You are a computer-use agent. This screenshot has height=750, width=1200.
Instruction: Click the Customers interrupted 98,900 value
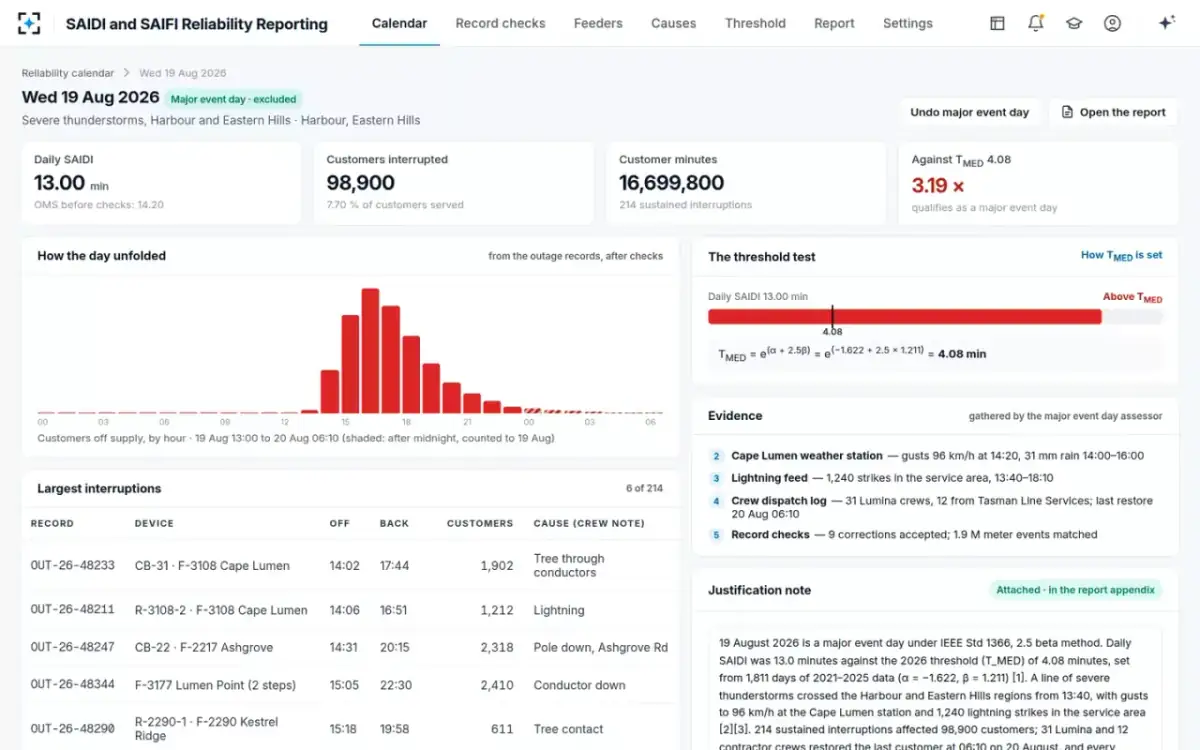(360, 183)
